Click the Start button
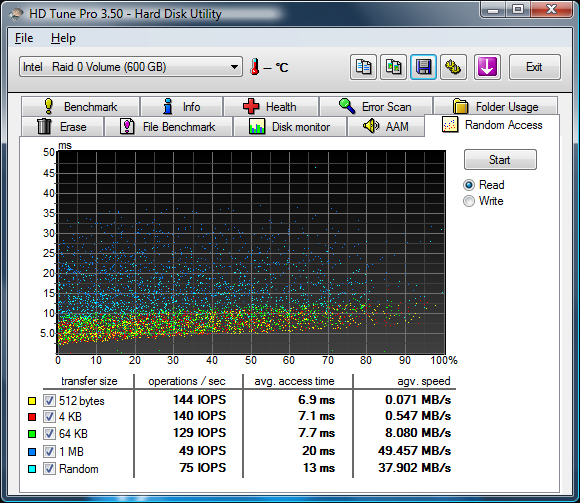Screen dimensions: 580x503 (500, 160)
